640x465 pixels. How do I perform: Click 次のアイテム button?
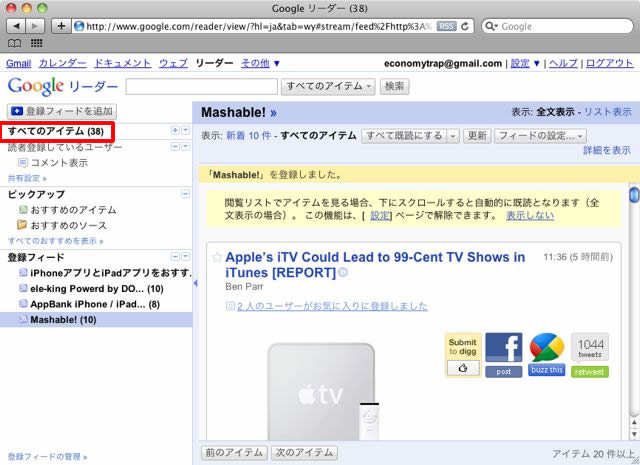[x=304, y=453]
